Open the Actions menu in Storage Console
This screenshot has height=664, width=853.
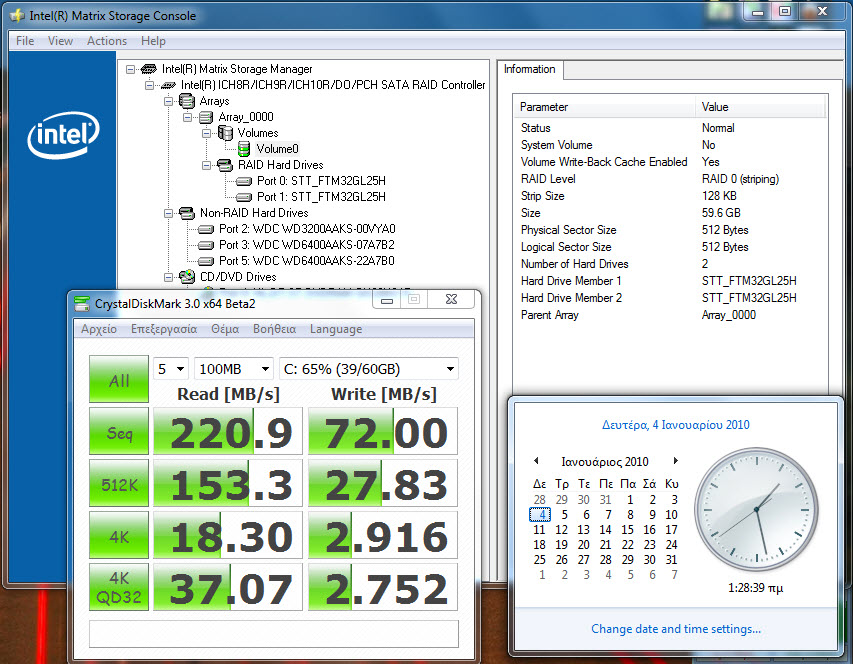coord(107,41)
